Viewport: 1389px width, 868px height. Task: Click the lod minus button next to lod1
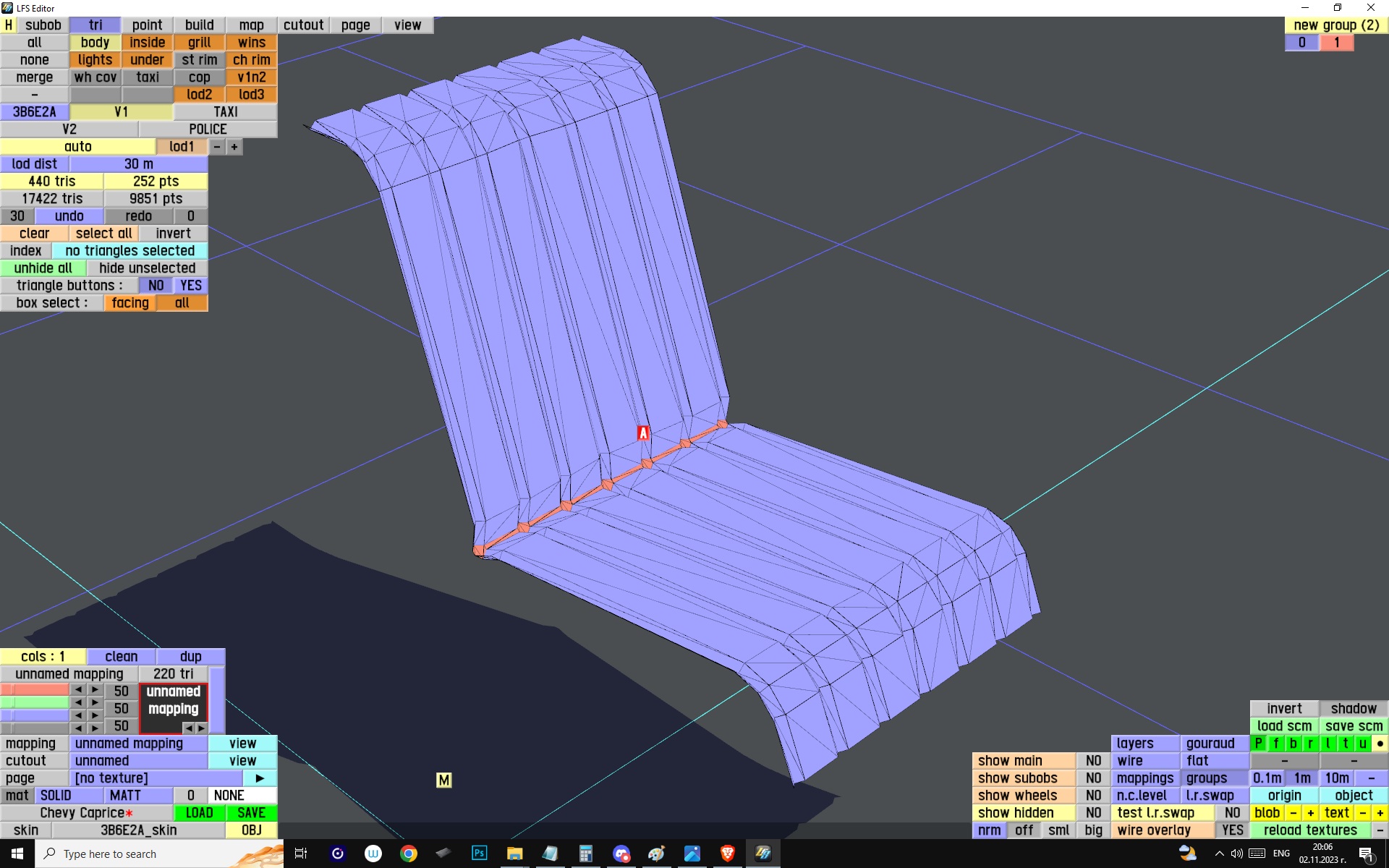(x=216, y=146)
